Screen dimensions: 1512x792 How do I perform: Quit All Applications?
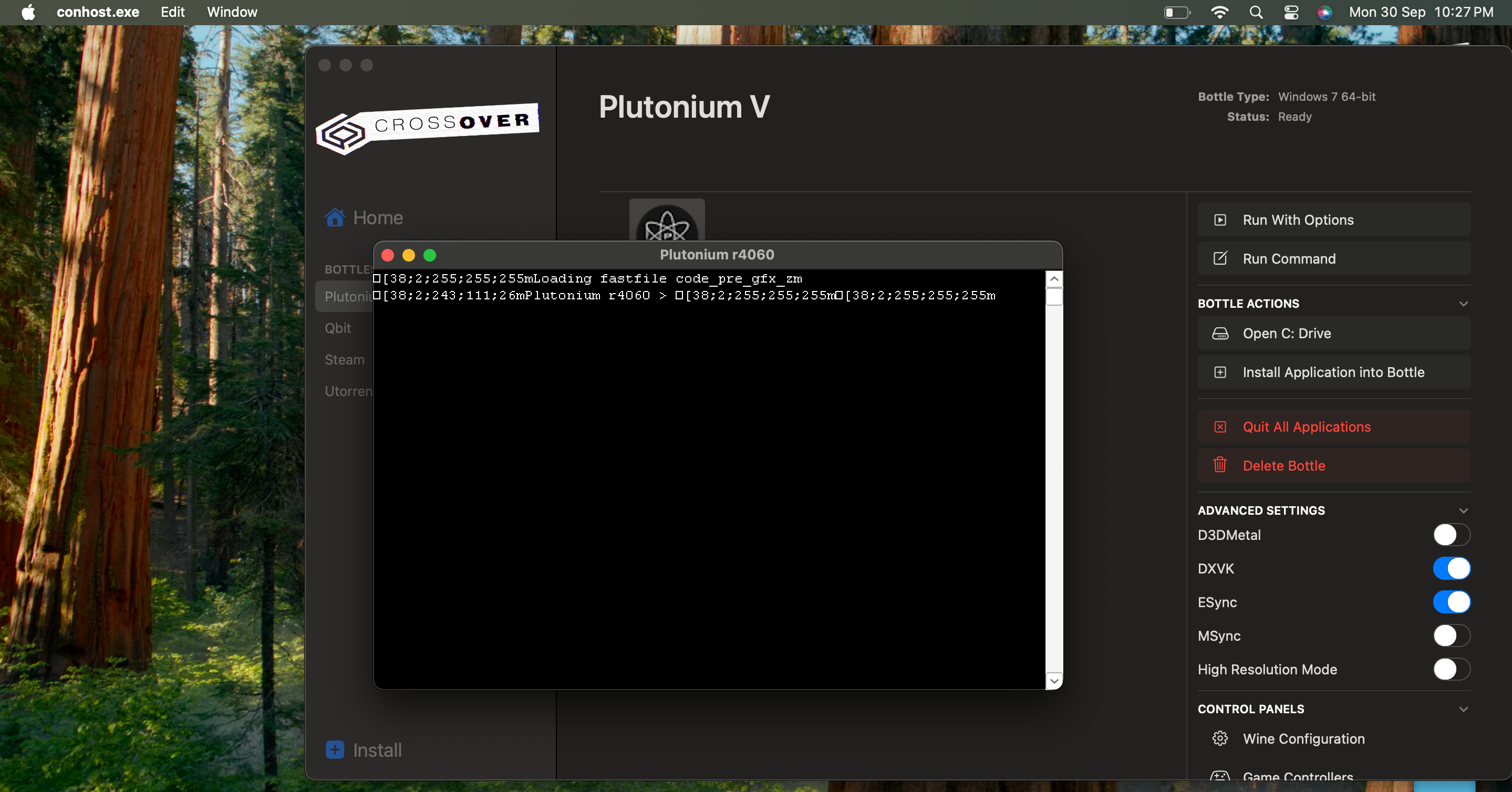1334,426
